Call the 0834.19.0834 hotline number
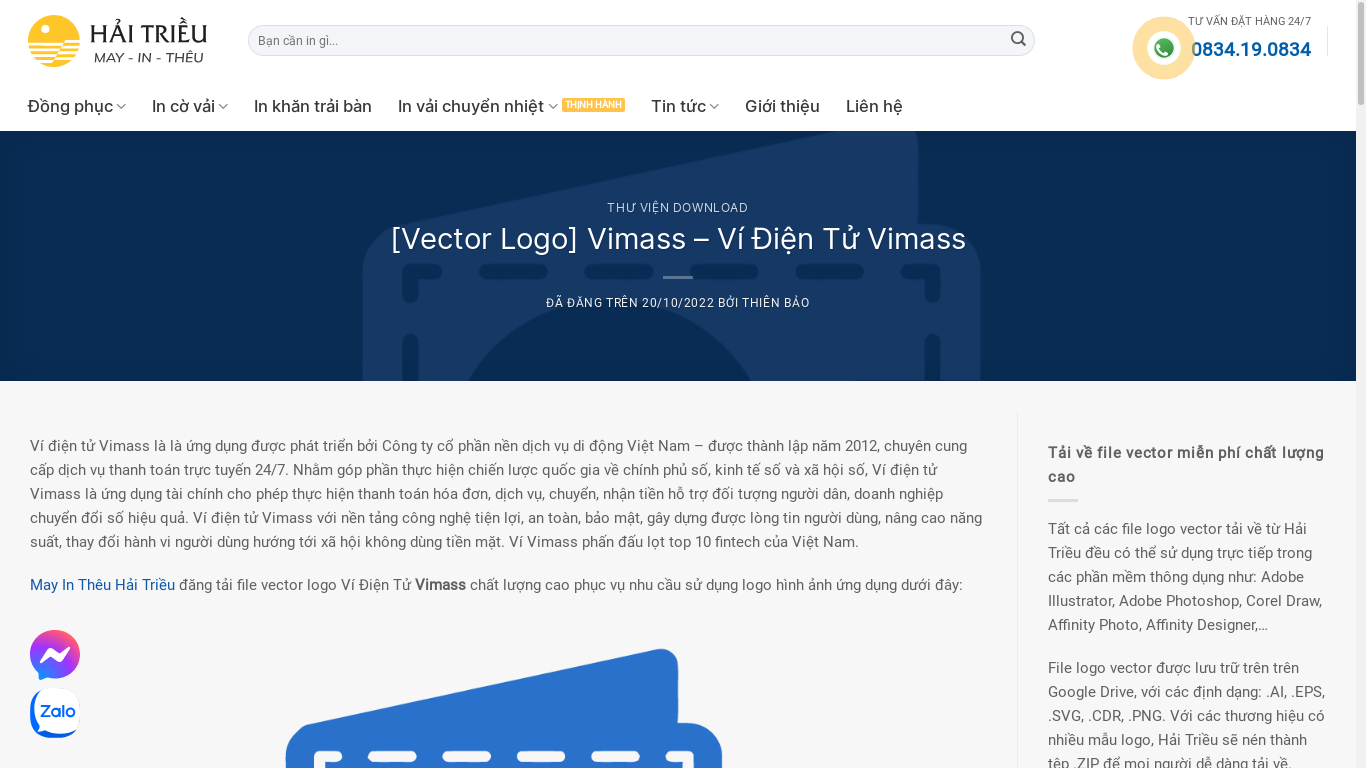The image size is (1366, 768). click(1251, 49)
